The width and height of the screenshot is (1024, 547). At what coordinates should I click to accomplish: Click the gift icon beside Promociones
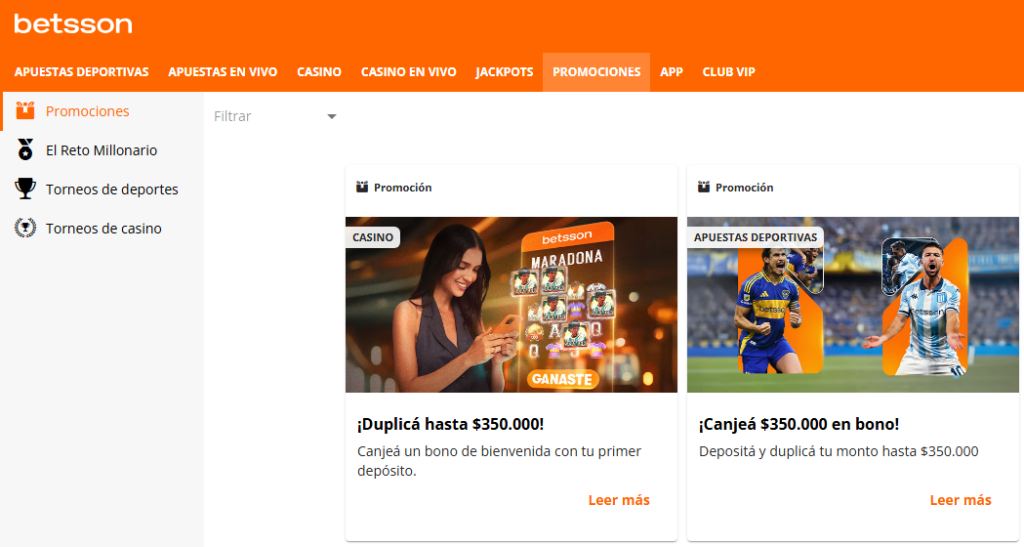click(25, 111)
